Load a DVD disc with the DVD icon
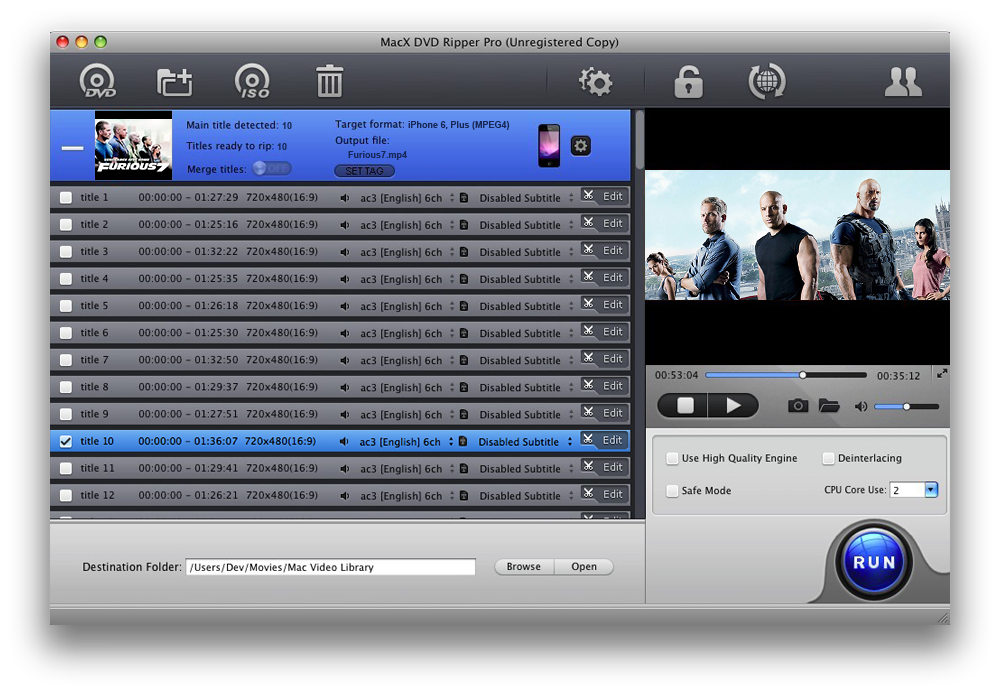 click(98, 82)
